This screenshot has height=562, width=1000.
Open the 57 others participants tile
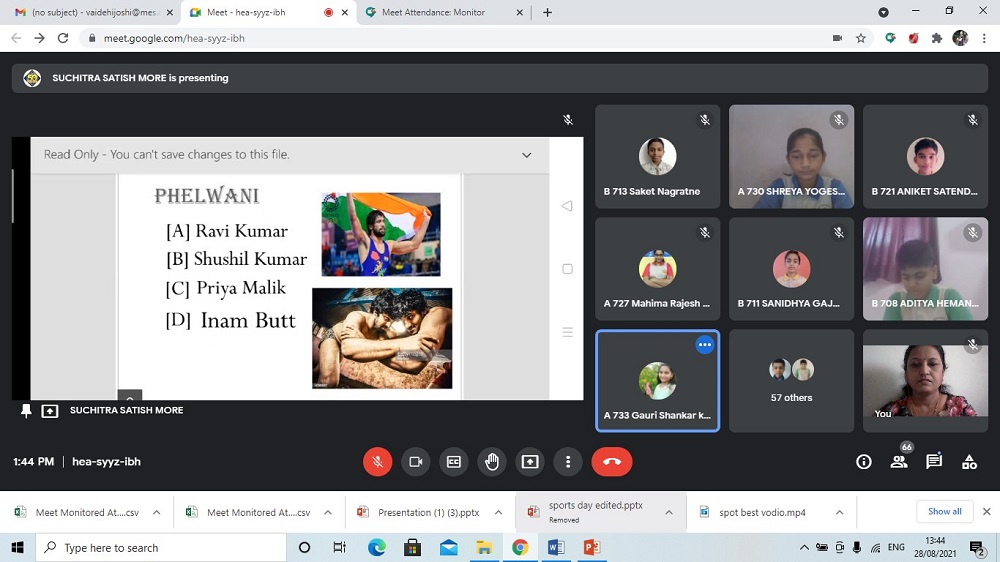pyautogui.click(x=791, y=381)
